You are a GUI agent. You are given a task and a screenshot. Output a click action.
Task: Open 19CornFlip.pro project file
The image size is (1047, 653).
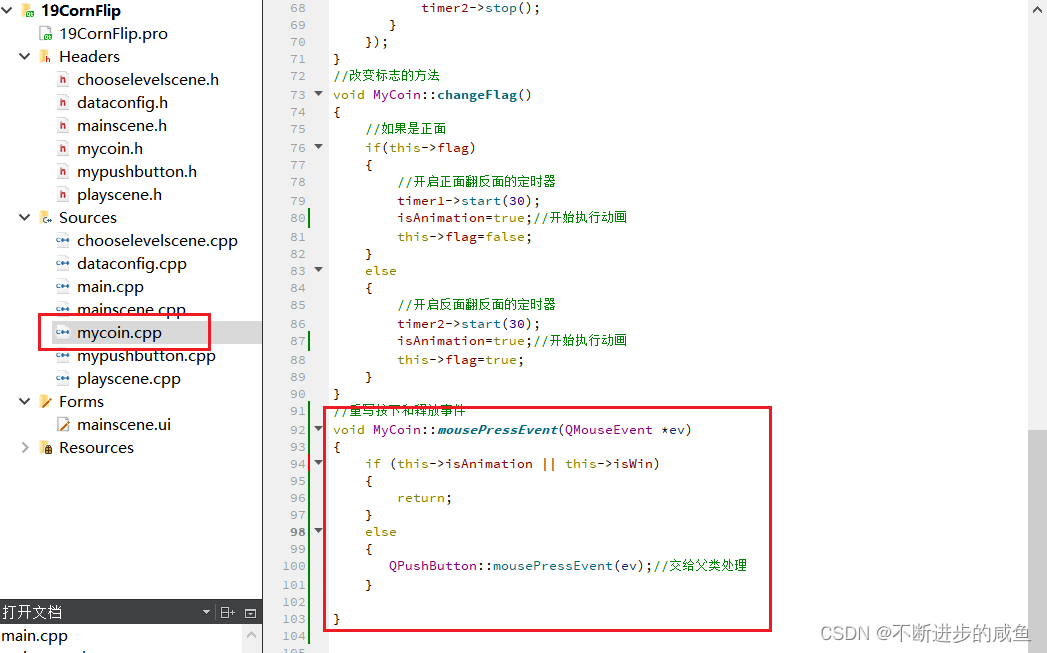click(x=113, y=33)
